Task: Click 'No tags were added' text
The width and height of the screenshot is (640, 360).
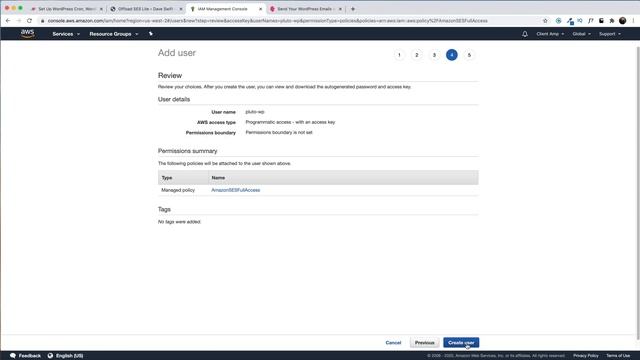Action: point(179,222)
